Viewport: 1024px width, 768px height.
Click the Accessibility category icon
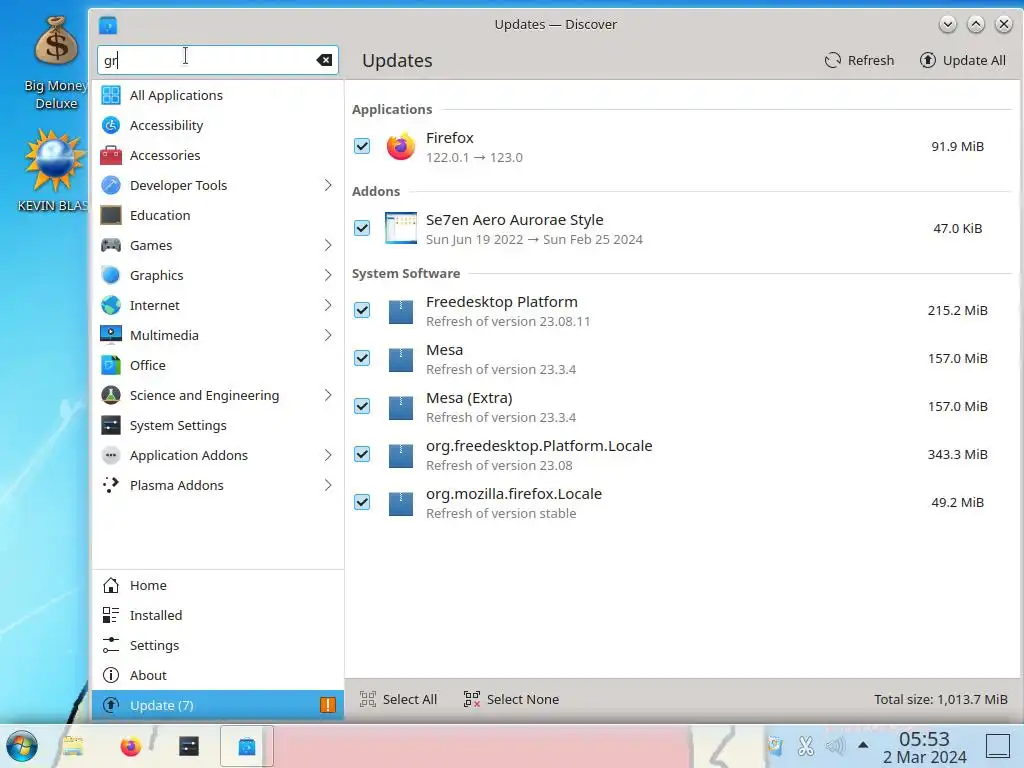[x=111, y=125]
